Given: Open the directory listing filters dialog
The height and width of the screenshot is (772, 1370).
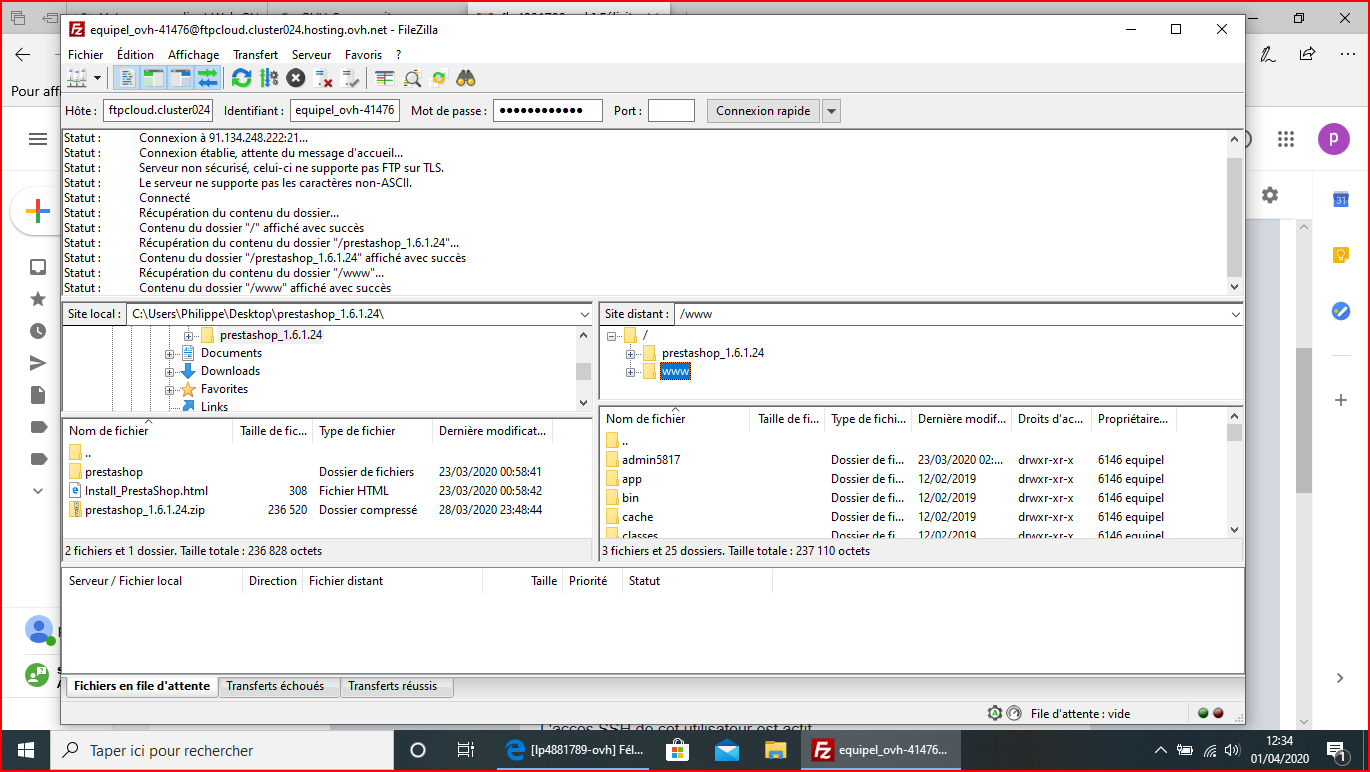Looking at the screenshot, I should [385, 78].
